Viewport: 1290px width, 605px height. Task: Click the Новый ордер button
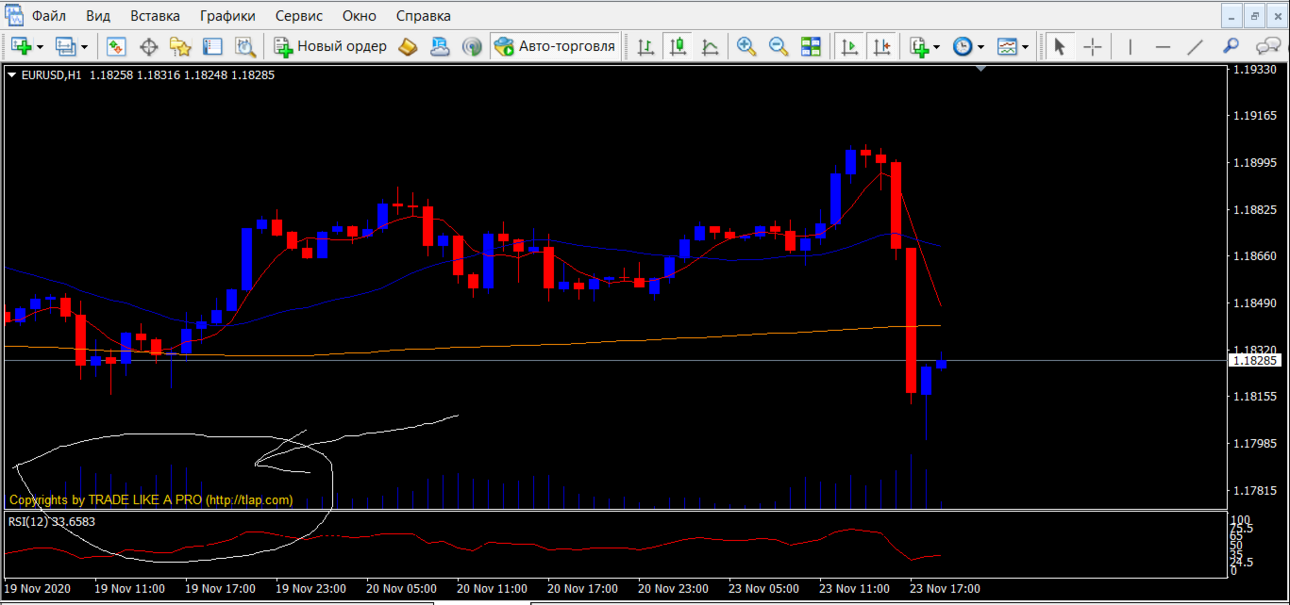pyautogui.click(x=330, y=46)
